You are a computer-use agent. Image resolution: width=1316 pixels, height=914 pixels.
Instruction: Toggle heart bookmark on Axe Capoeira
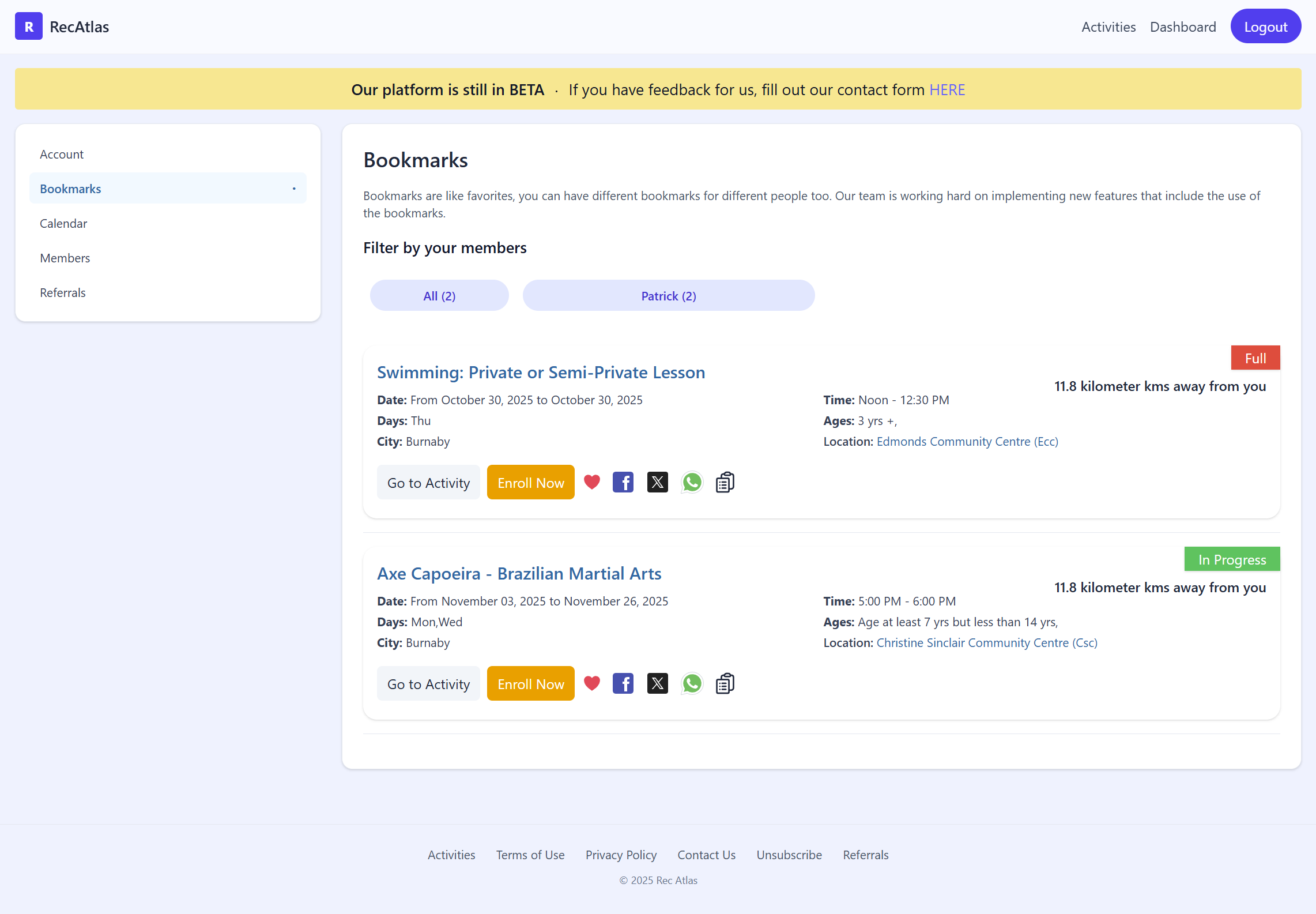coord(592,683)
